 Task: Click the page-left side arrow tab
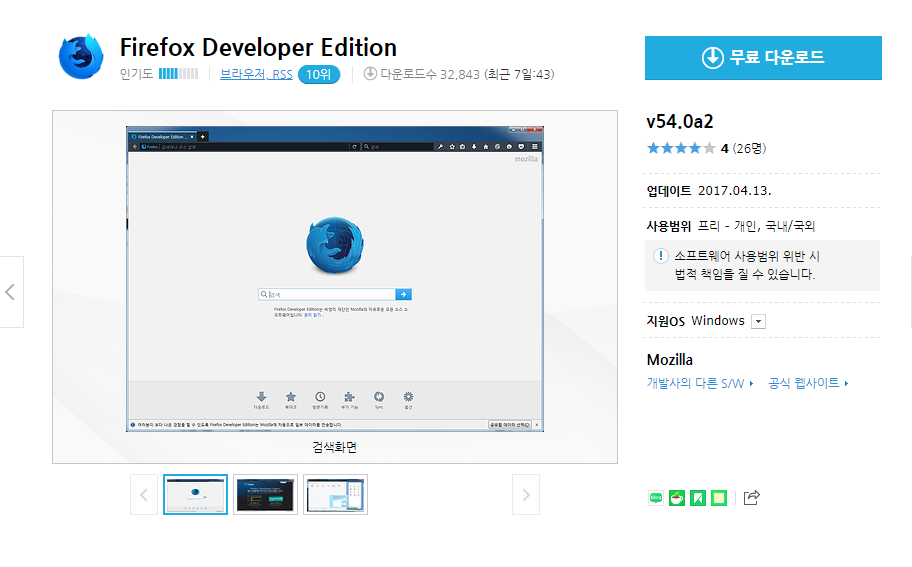[x=11, y=292]
